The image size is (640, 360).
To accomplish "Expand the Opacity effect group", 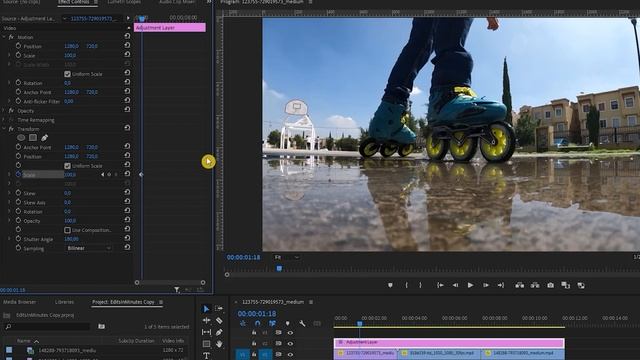I will (x=4, y=111).
